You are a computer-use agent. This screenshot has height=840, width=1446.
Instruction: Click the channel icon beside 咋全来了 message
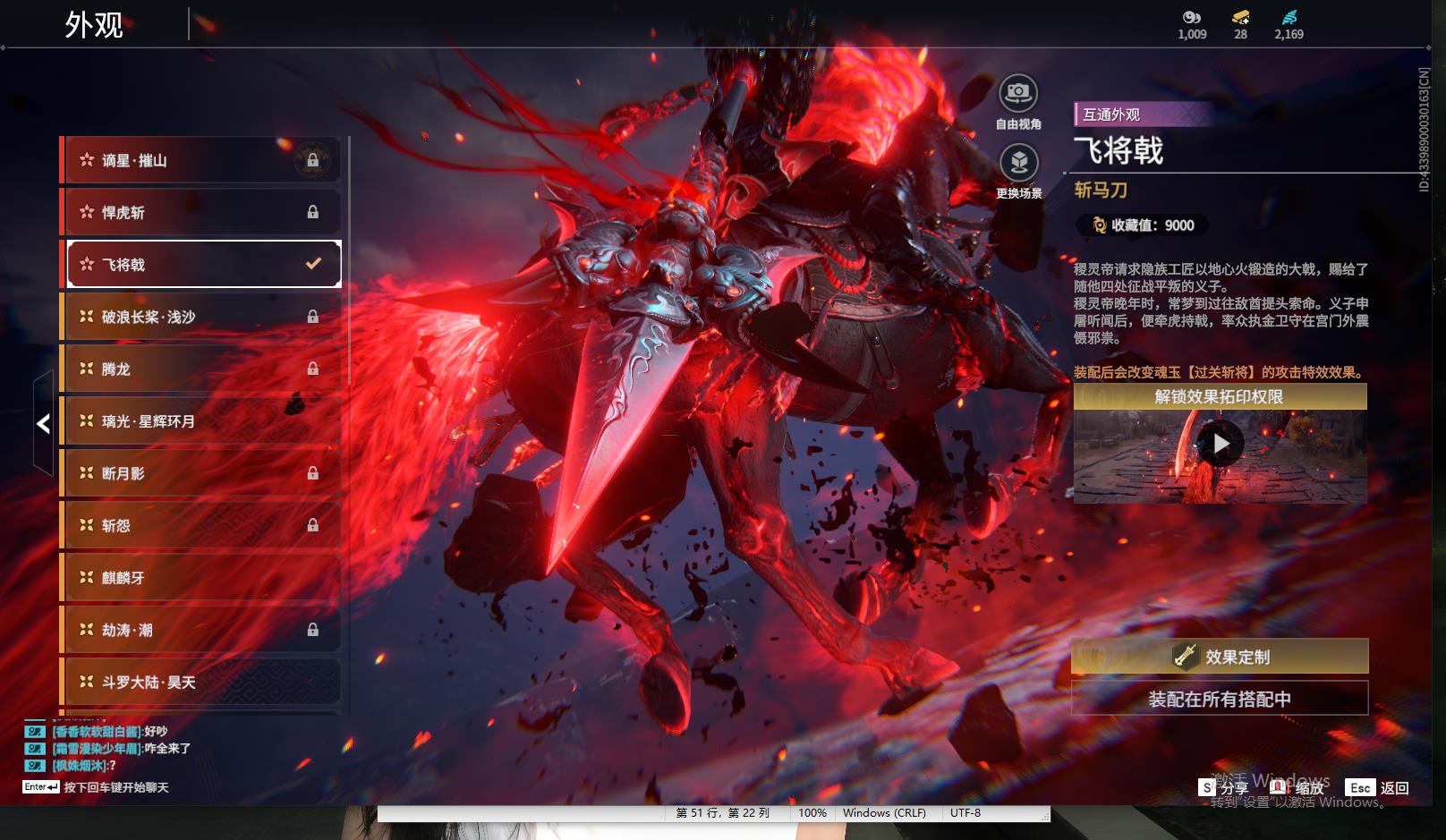[34, 748]
